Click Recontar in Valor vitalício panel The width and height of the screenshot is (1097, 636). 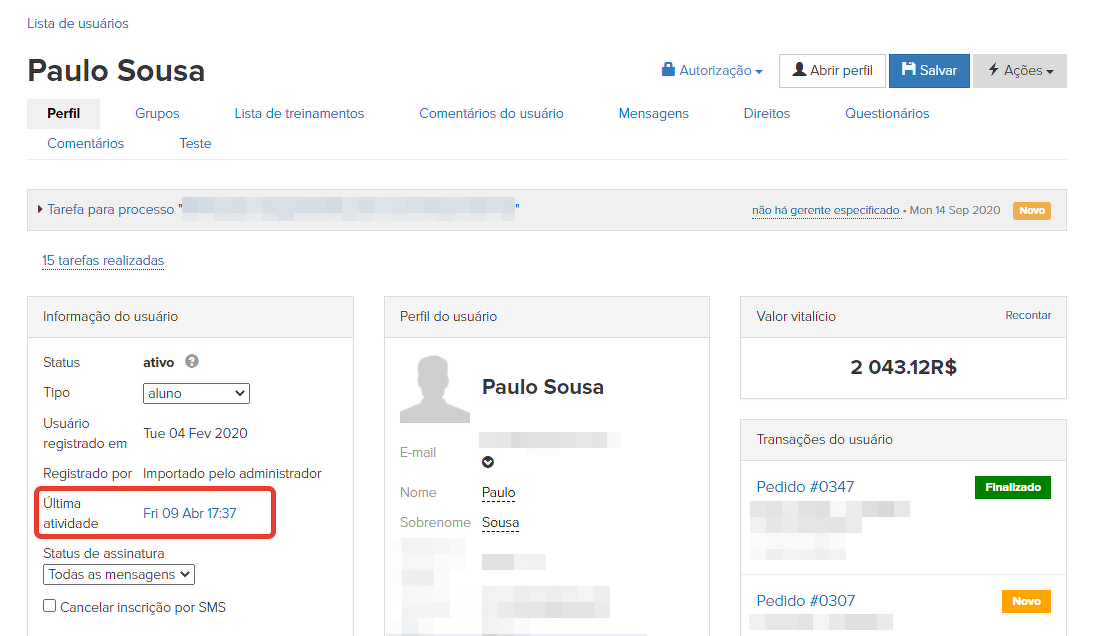[x=1028, y=315]
